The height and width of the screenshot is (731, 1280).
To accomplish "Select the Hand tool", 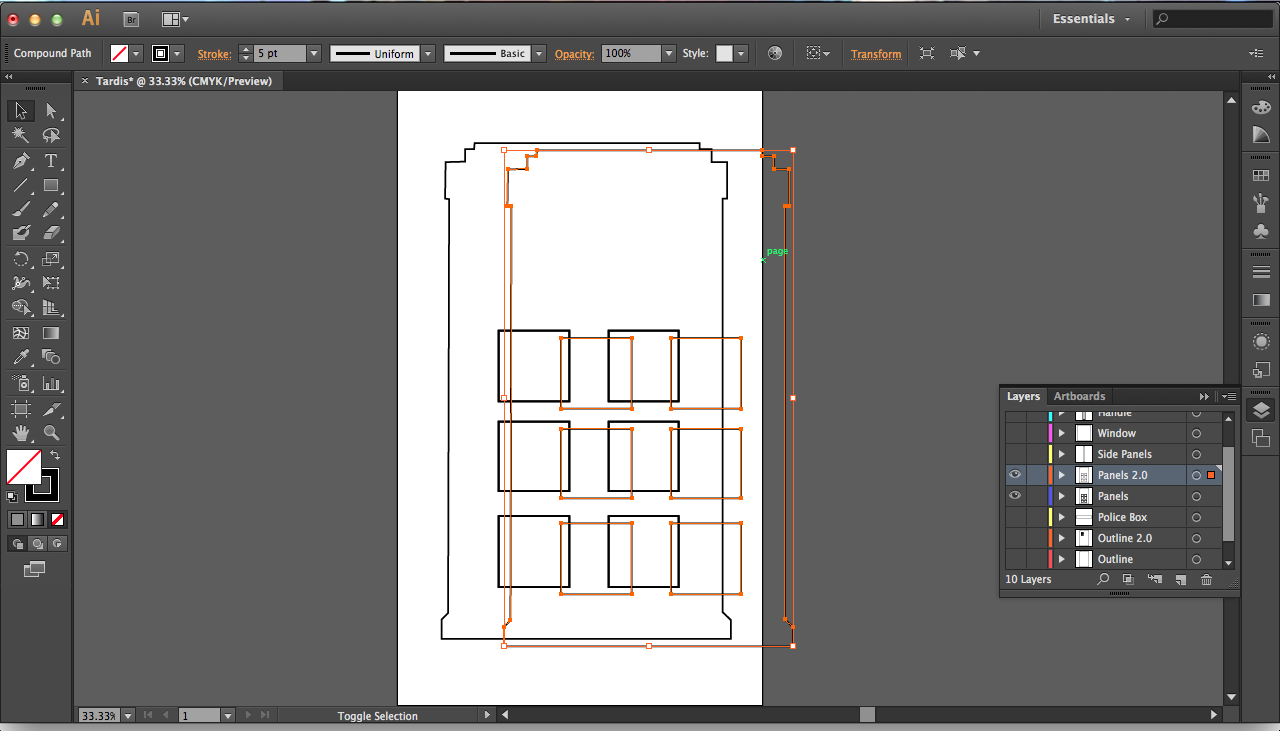I will (21, 433).
